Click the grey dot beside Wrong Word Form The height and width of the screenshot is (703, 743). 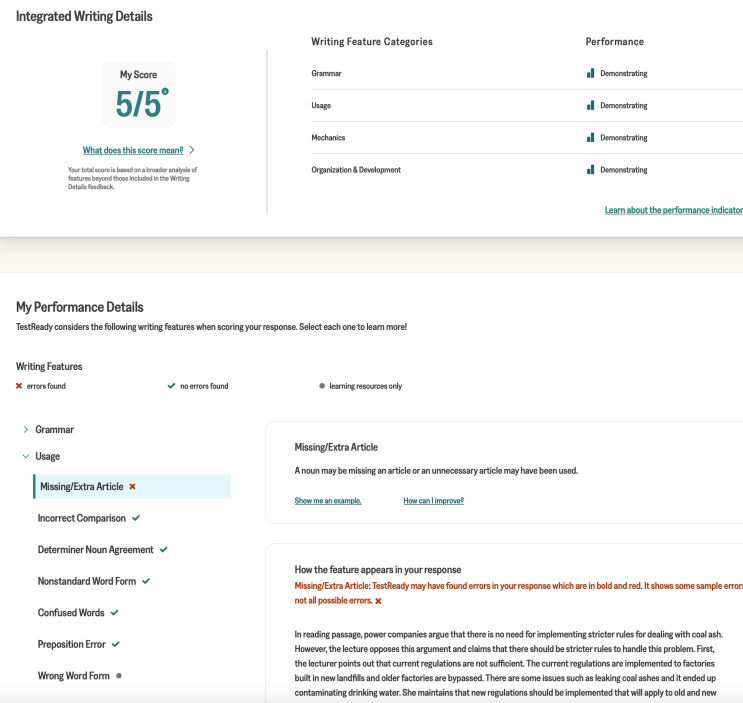pyautogui.click(x=119, y=676)
